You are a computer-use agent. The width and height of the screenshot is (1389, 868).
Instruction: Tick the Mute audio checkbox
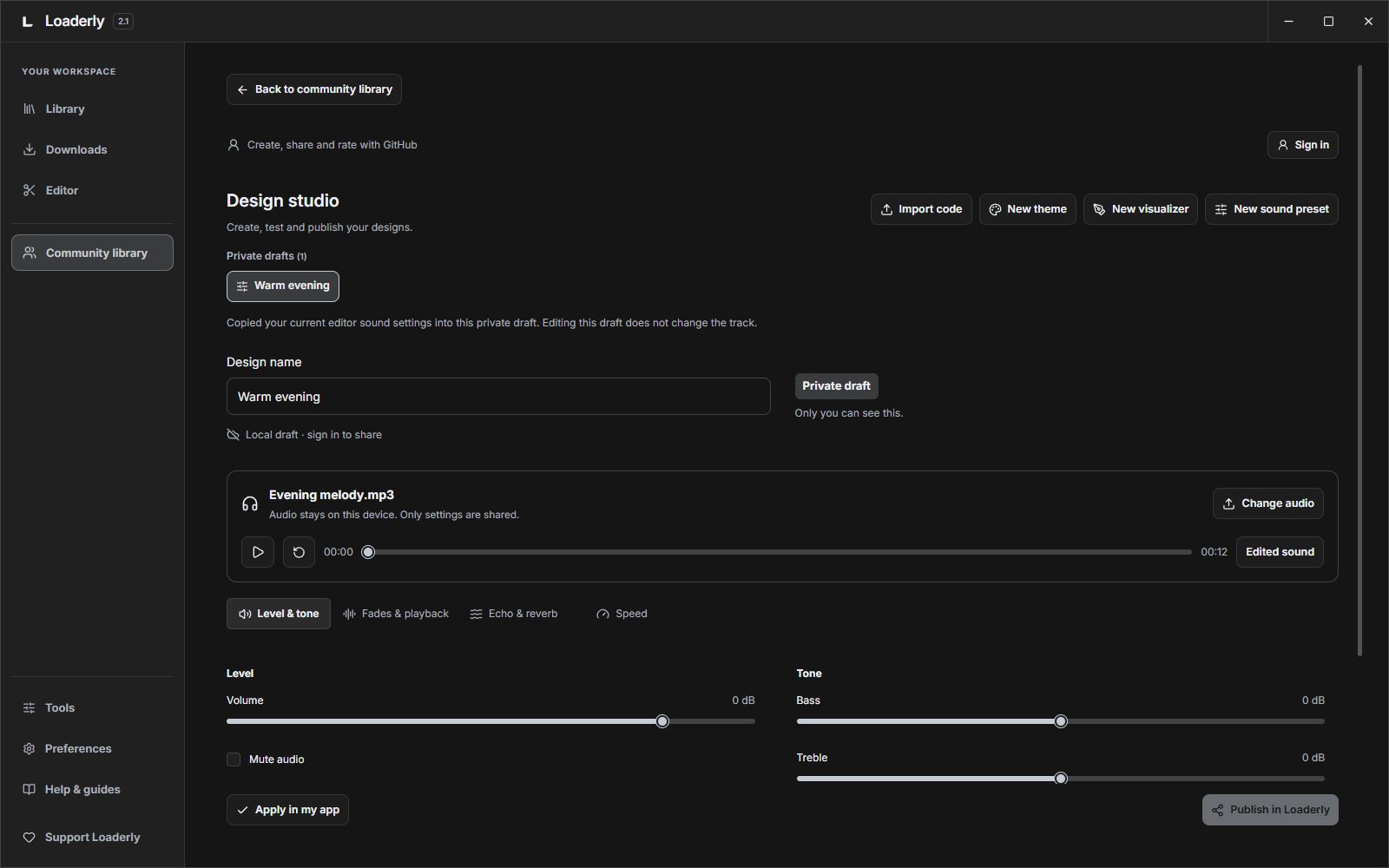(234, 759)
